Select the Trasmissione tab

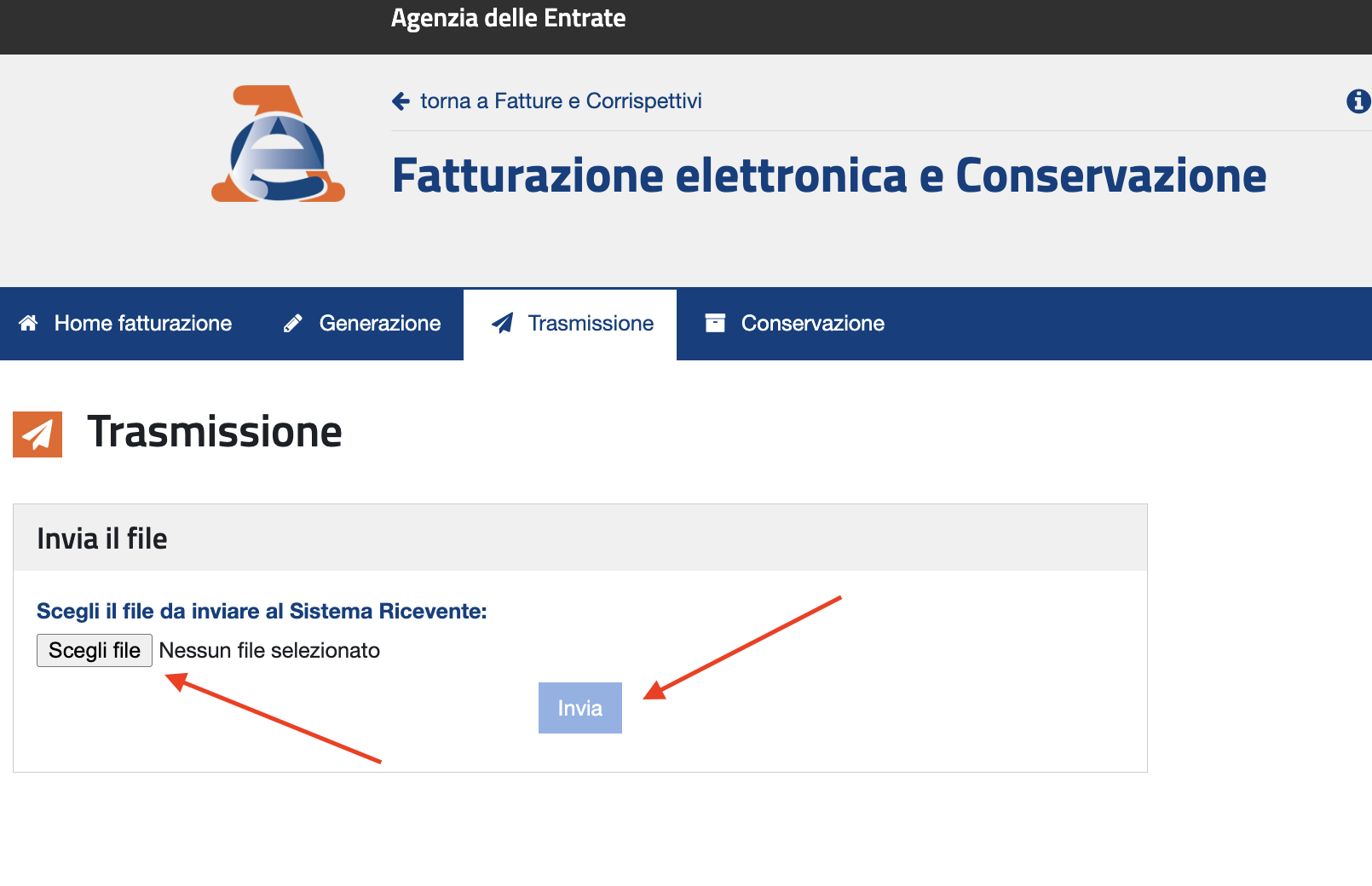pyautogui.click(x=570, y=324)
